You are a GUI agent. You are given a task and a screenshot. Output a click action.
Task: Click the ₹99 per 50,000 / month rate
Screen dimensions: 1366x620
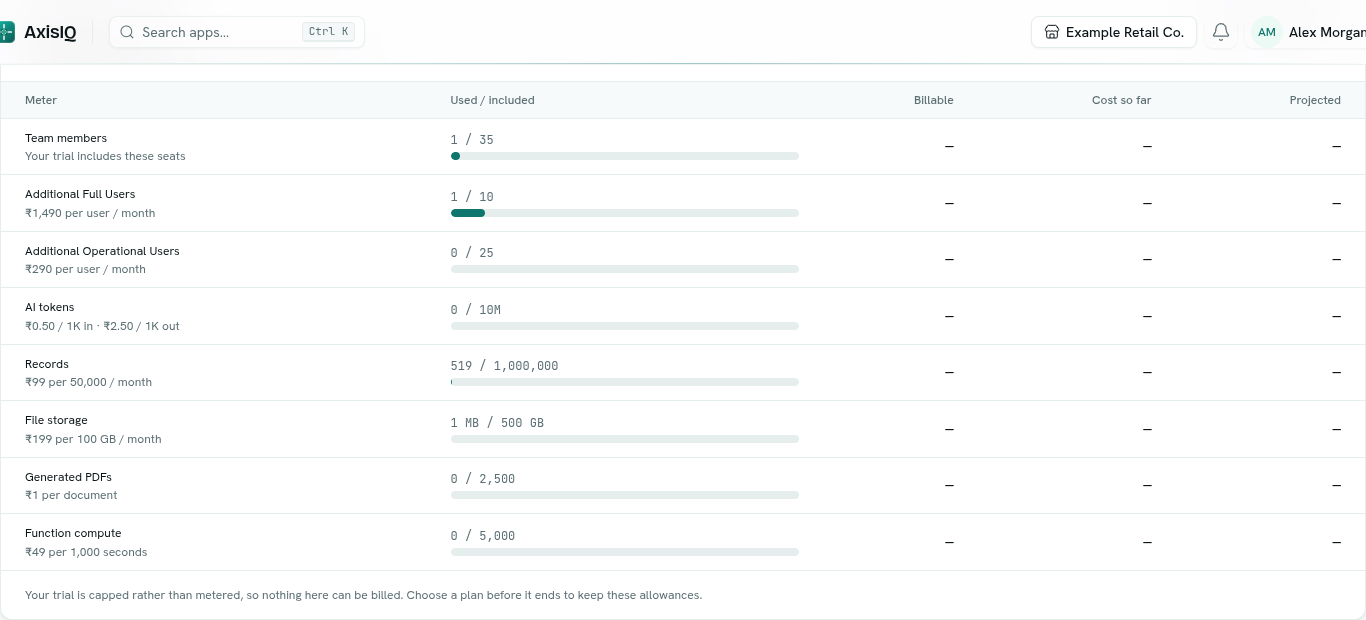point(88,382)
